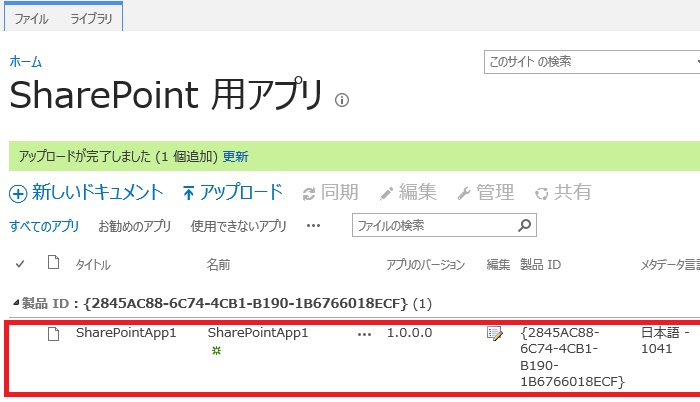The width and height of the screenshot is (700, 402).
Task: Click the 編集 column header
Action: 498,265
